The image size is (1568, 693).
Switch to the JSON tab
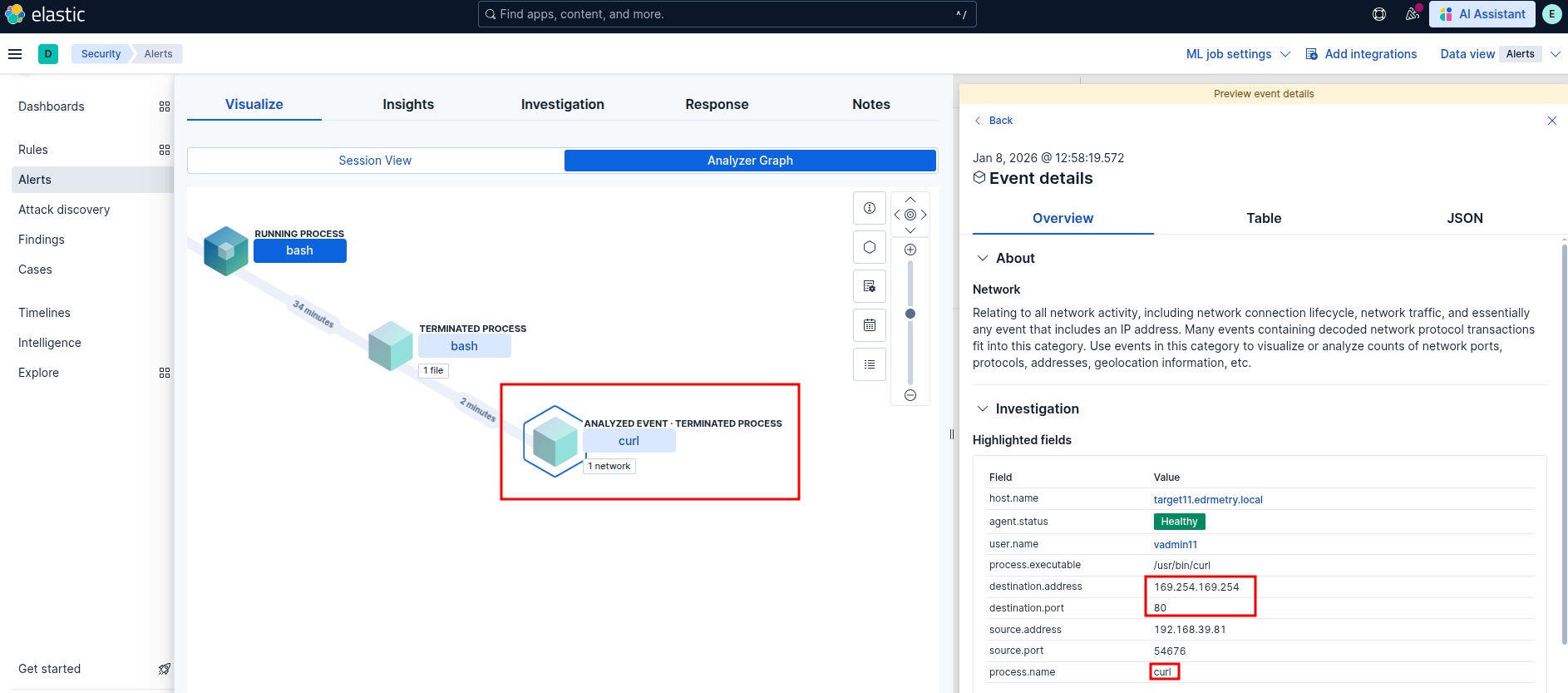[1464, 218]
